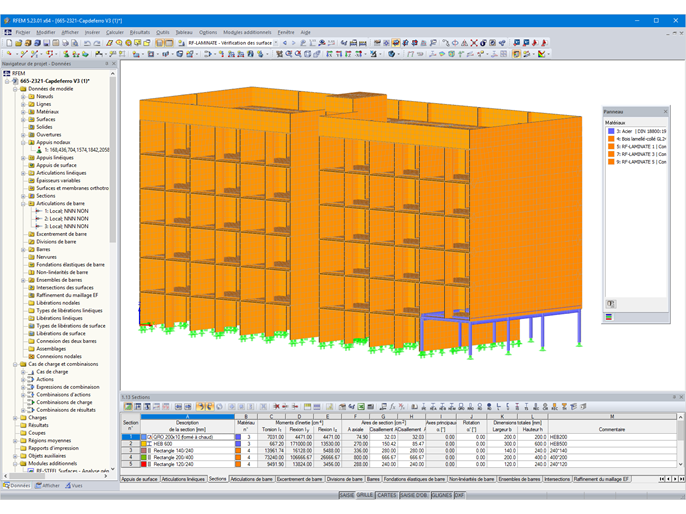This screenshot has height=514, width=686.
Task: Open the Vues navigator tab
Action: pos(74,486)
